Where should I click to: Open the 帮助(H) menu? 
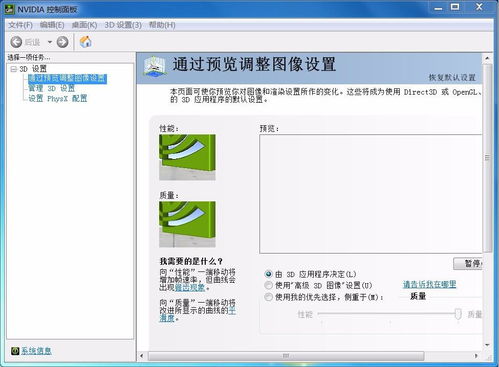(162, 25)
